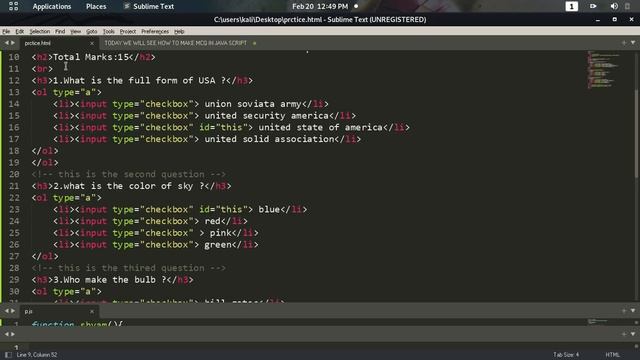This screenshot has width=640, height=360.
Task: Close the prctice.html tab
Action: 92,43
